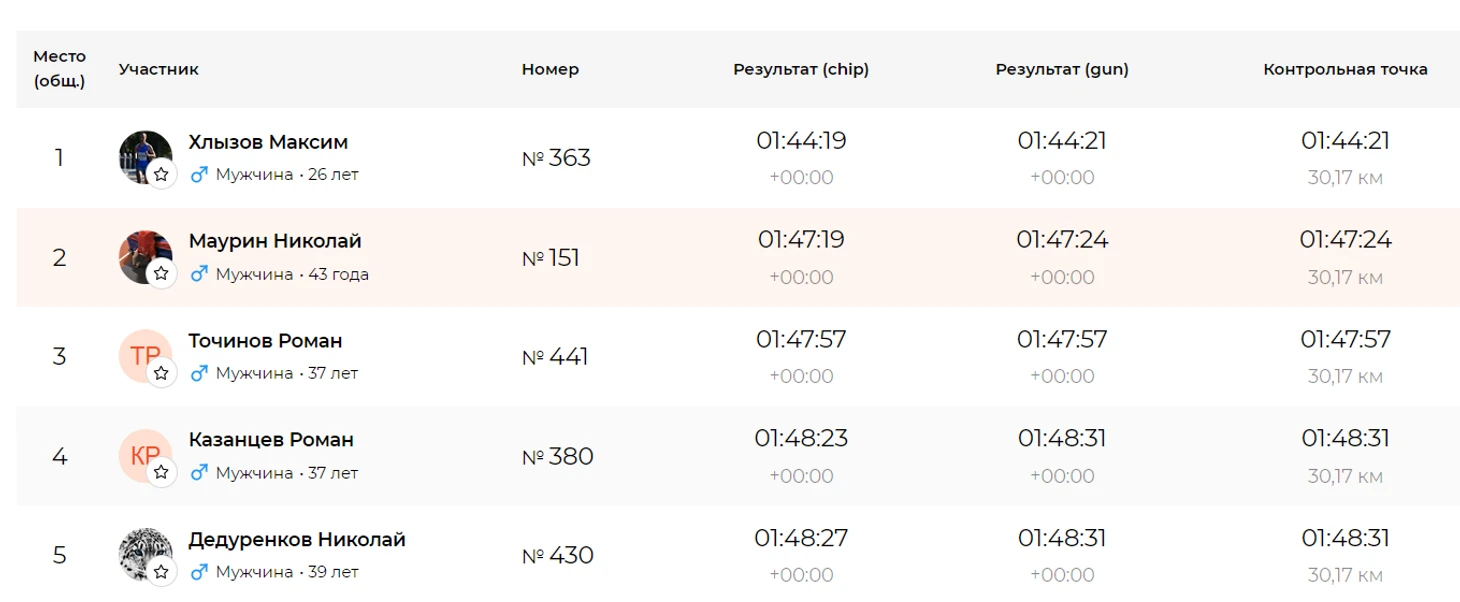Select the KP initials avatar
Viewport: 1460px width, 602px height.
pos(139,450)
